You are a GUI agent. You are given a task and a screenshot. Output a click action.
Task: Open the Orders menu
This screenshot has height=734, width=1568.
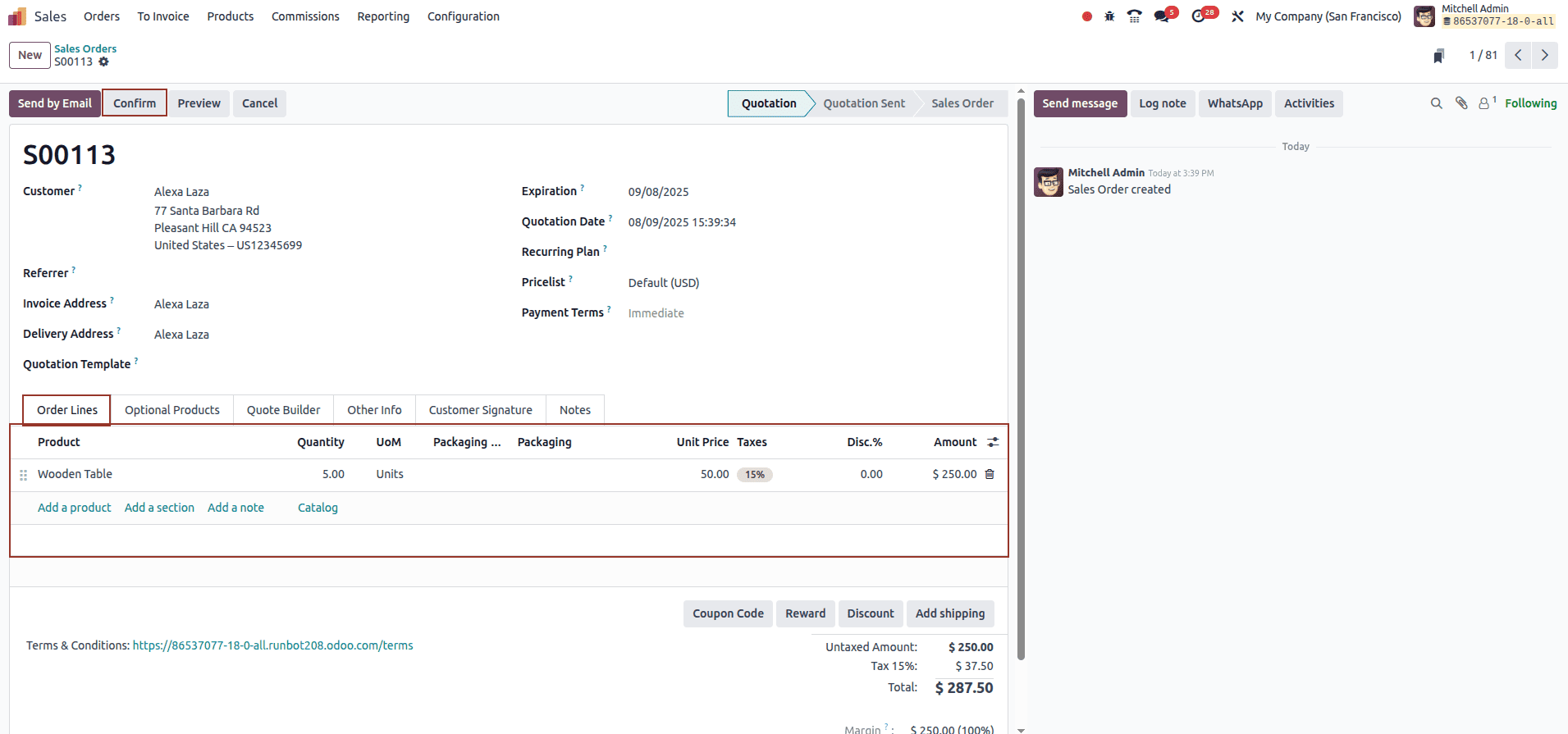pyautogui.click(x=102, y=16)
